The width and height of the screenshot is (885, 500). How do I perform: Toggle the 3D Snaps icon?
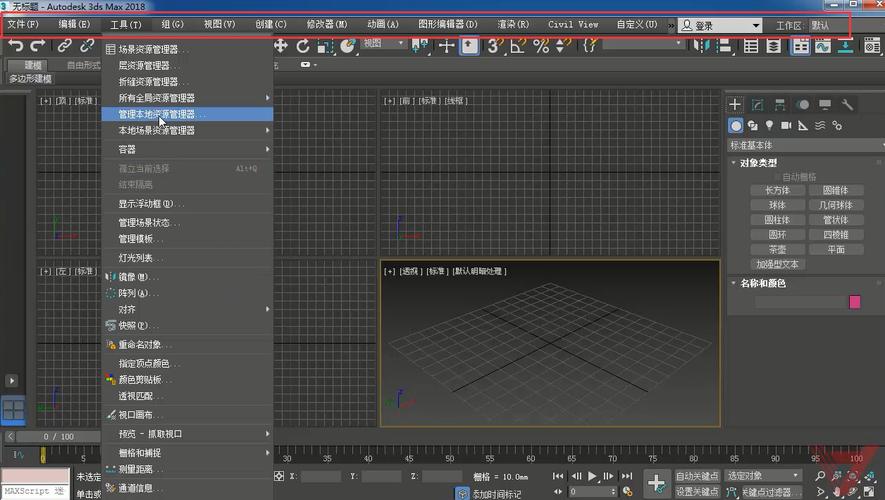[x=494, y=46]
